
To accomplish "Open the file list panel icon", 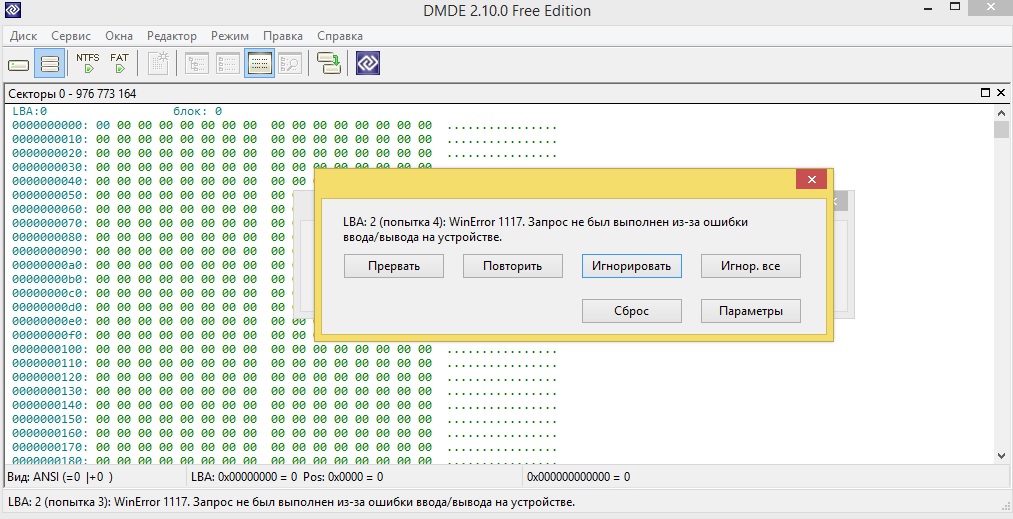I will [227, 63].
